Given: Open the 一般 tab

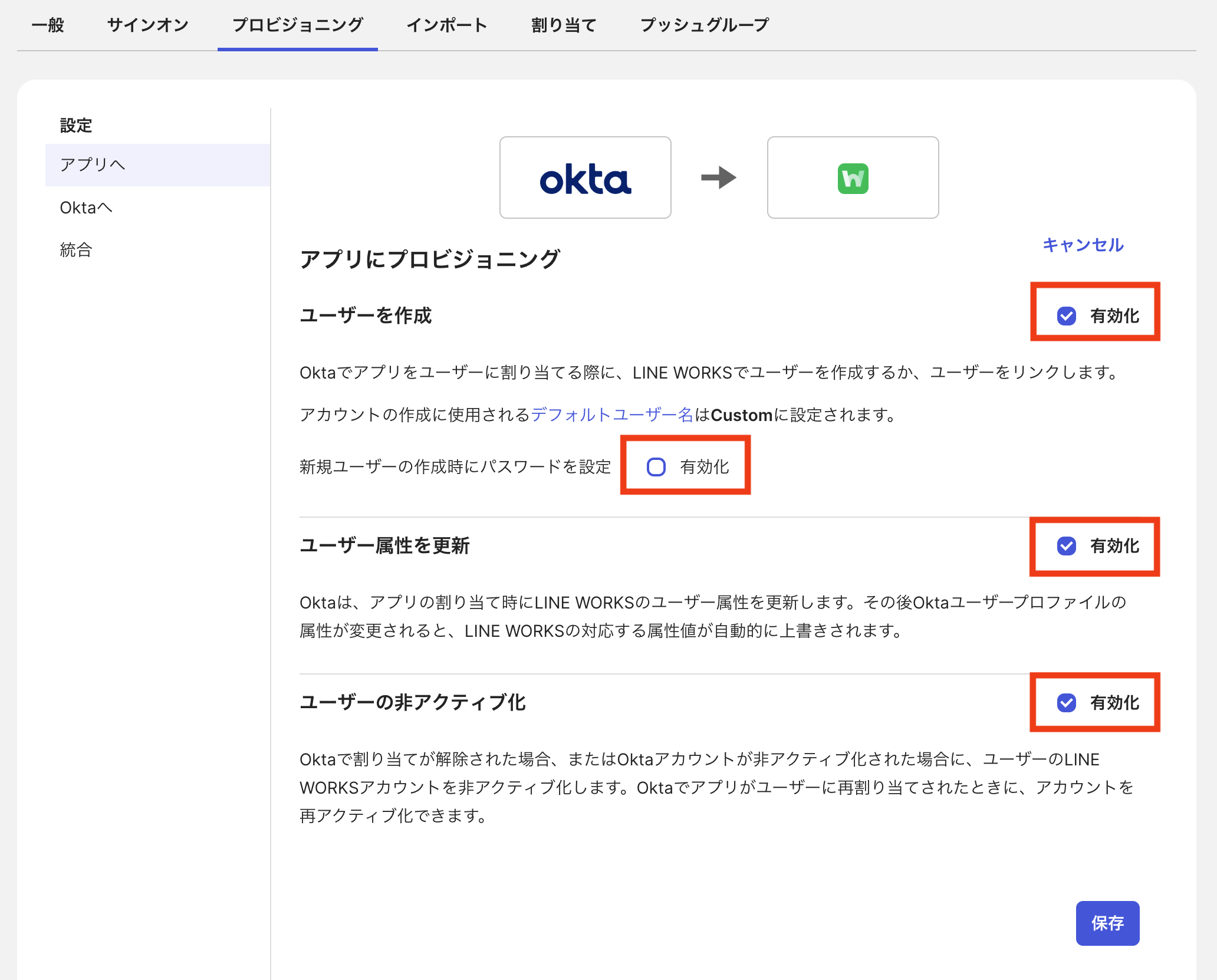Looking at the screenshot, I should [48, 25].
